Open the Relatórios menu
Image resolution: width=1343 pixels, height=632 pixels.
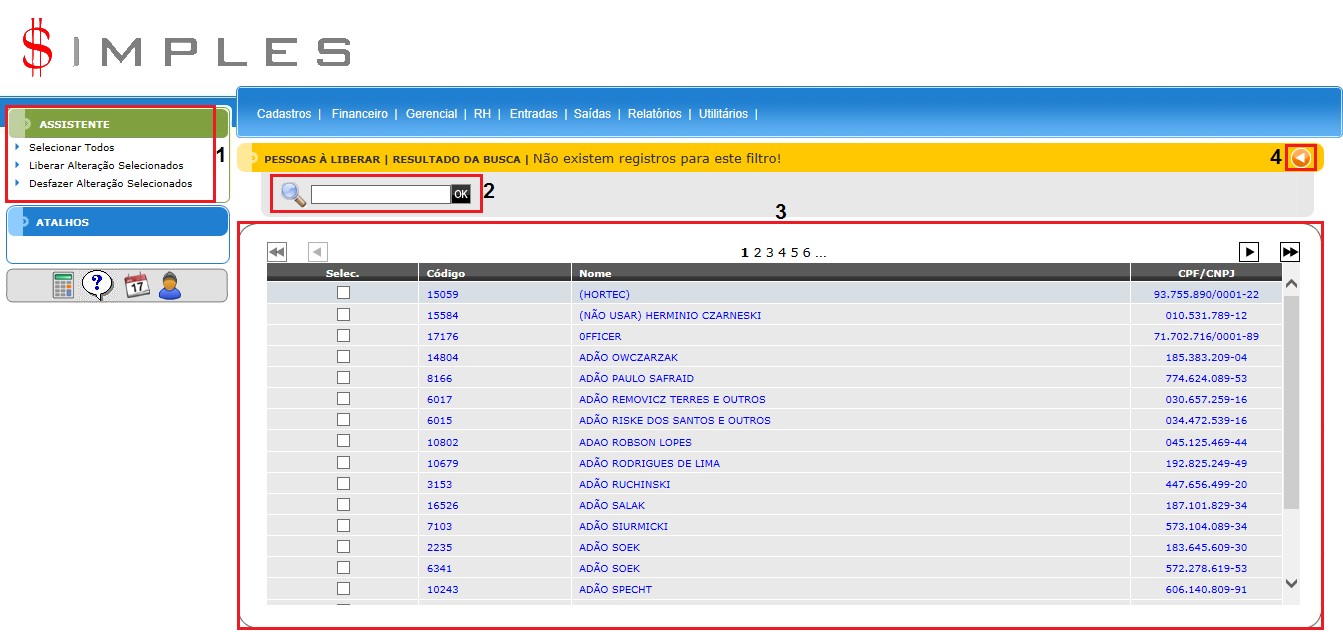pos(654,114)
